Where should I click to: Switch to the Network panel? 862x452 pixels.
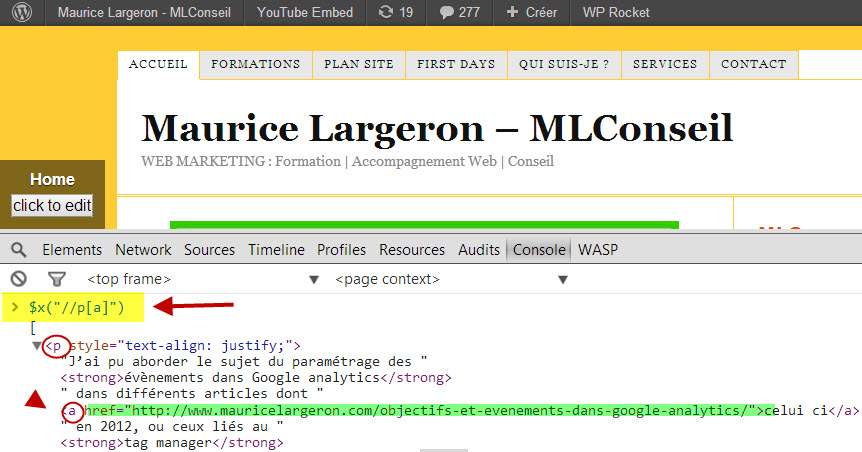tap(143, 250)
